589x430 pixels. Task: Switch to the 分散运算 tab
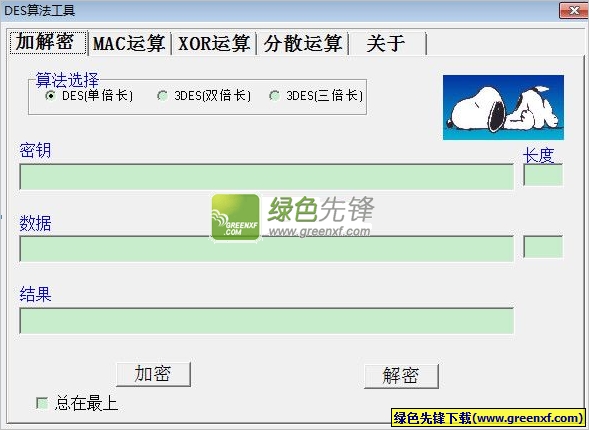click(x=303, y=44)
